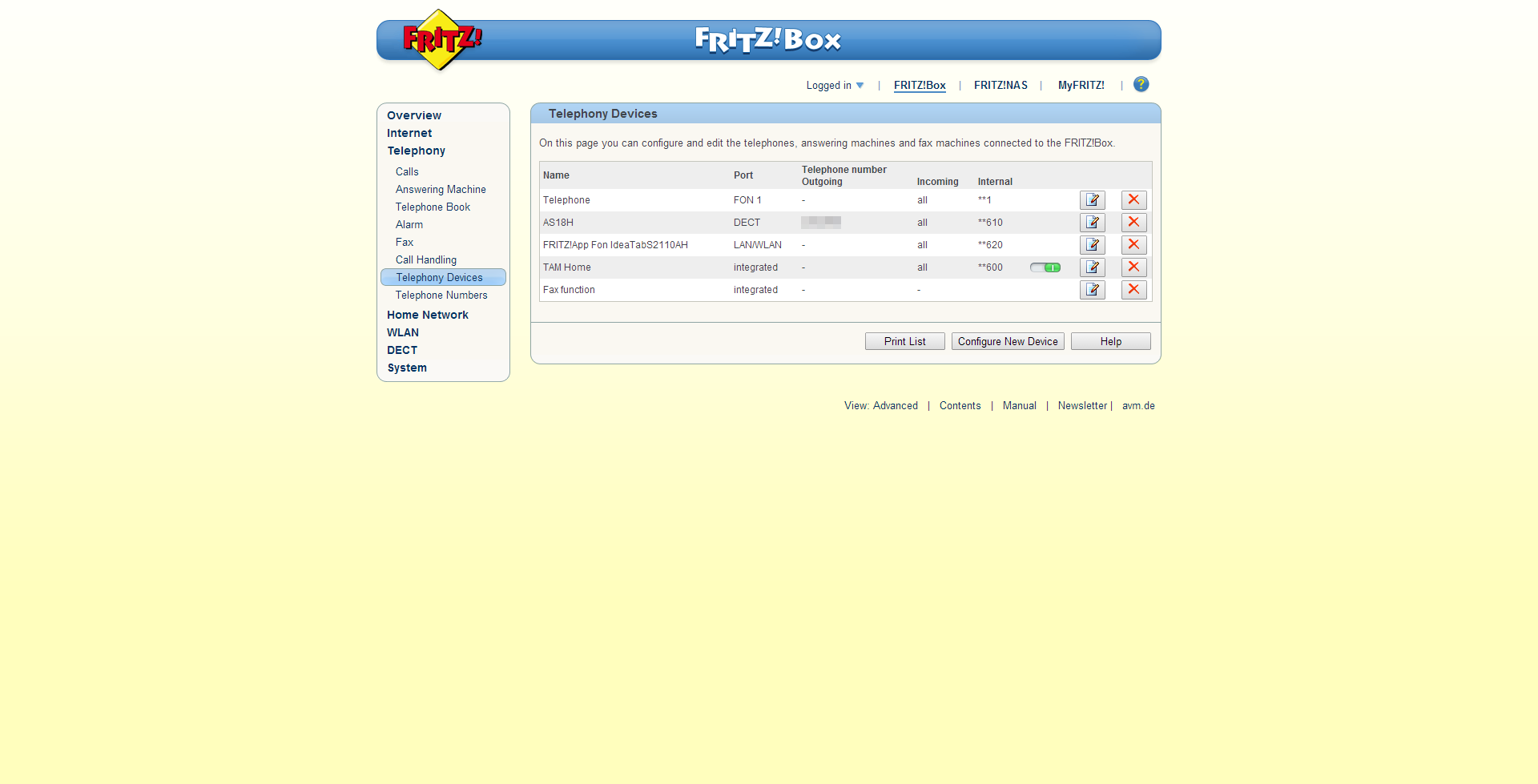Open the FRITZ!Box top tab
The width and height of the screenshot is (1538, 784).
tap(920, 85)
